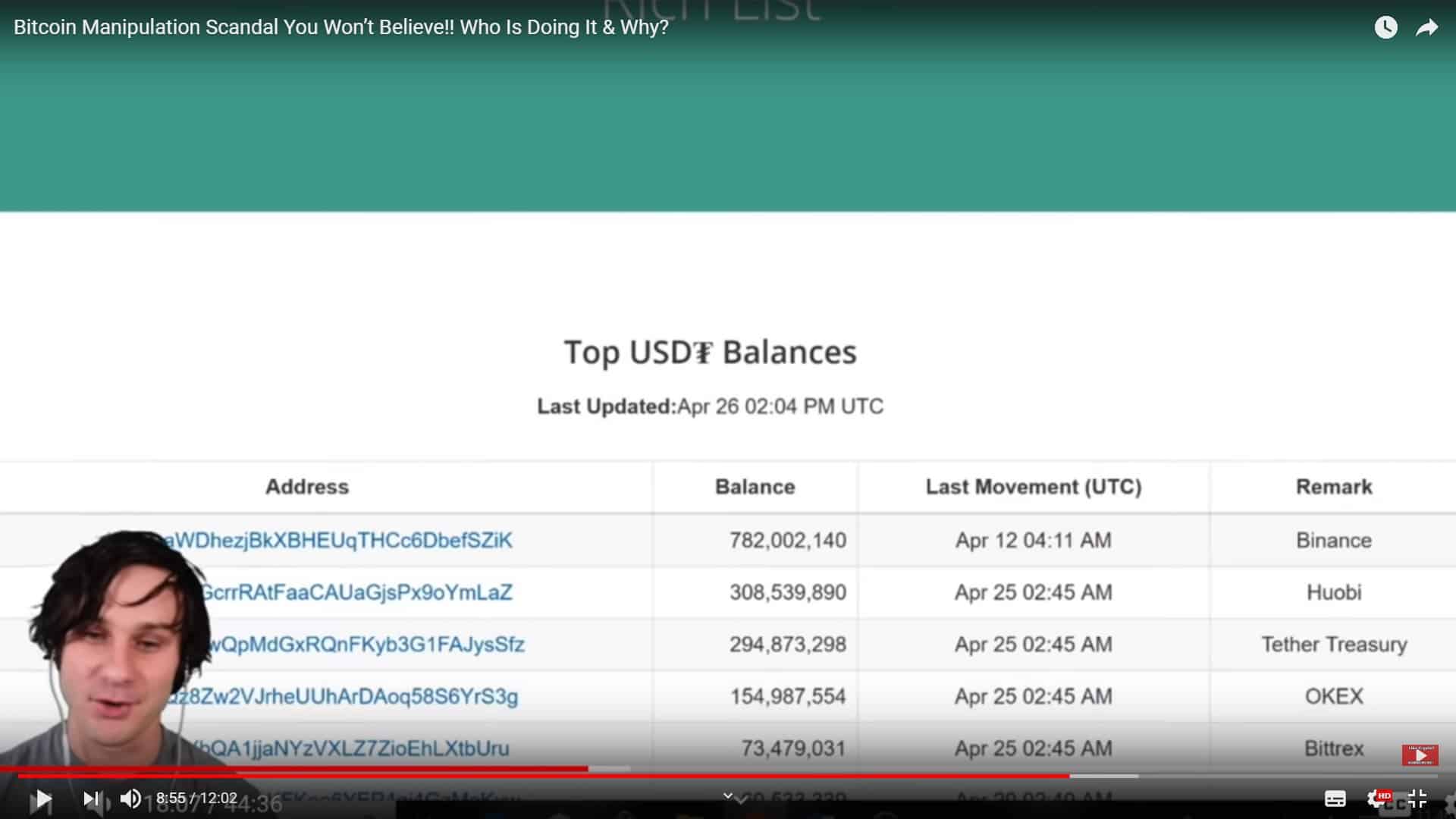Click the 8:55 / 12:02 time display
Image resolution: width=1456 pixels, height=819 pixels.
click(x=197, y=799)
